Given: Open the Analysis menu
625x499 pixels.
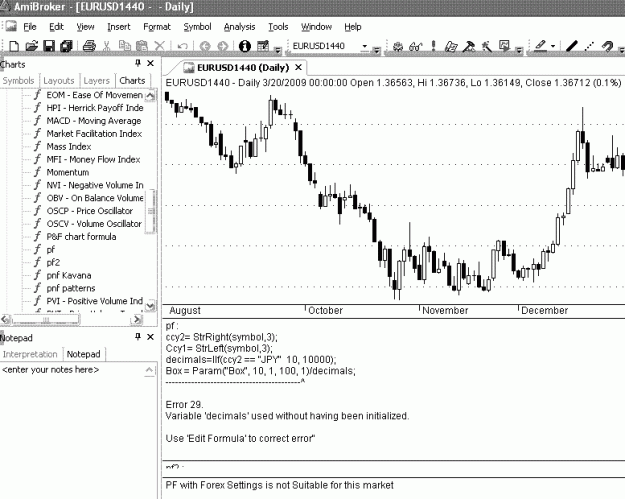Looking at the screenshot, I should (239, 27).
